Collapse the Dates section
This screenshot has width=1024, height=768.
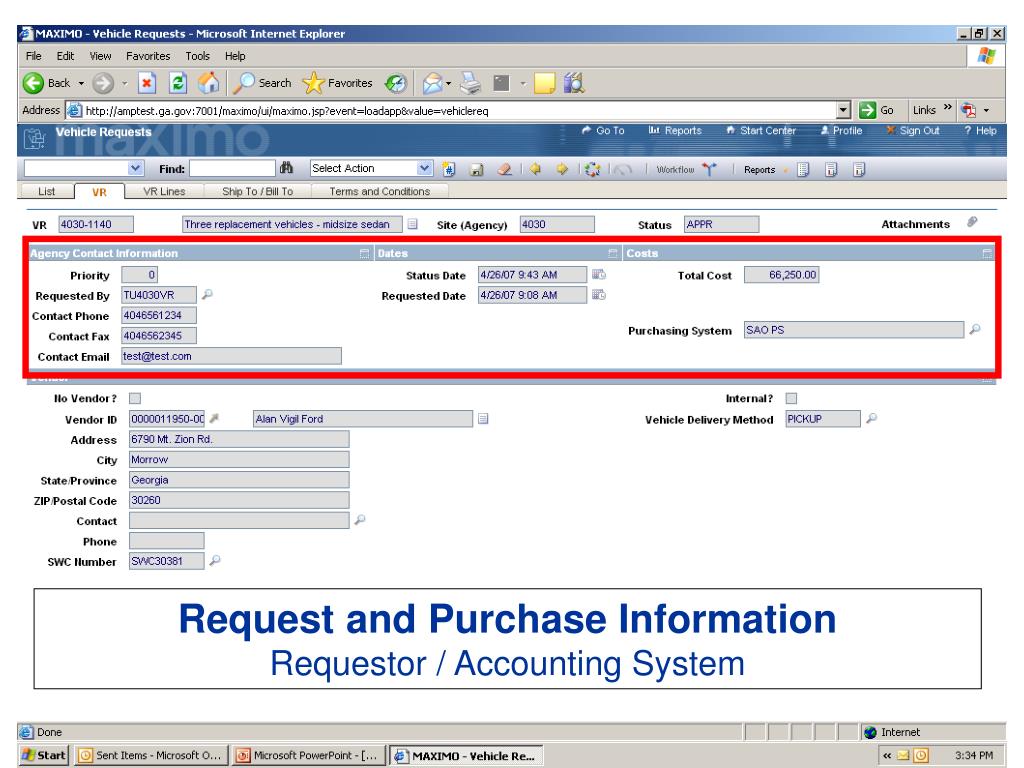click(x=613, y=253)
